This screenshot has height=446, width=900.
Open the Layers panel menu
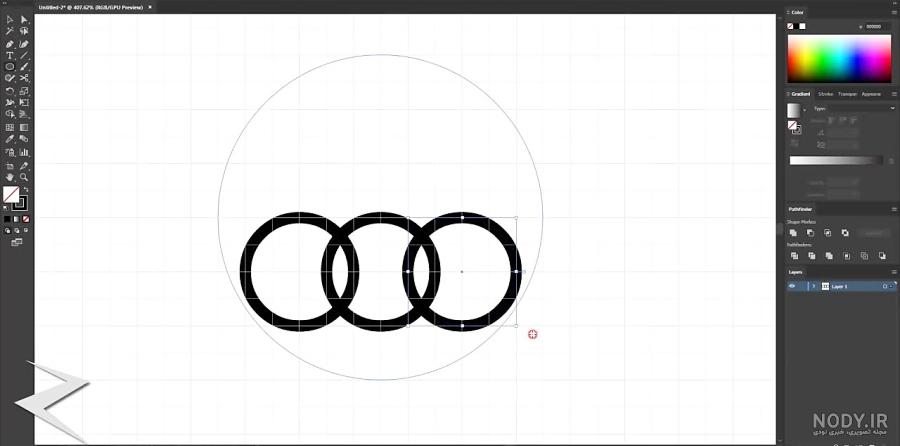coord(894,272)
